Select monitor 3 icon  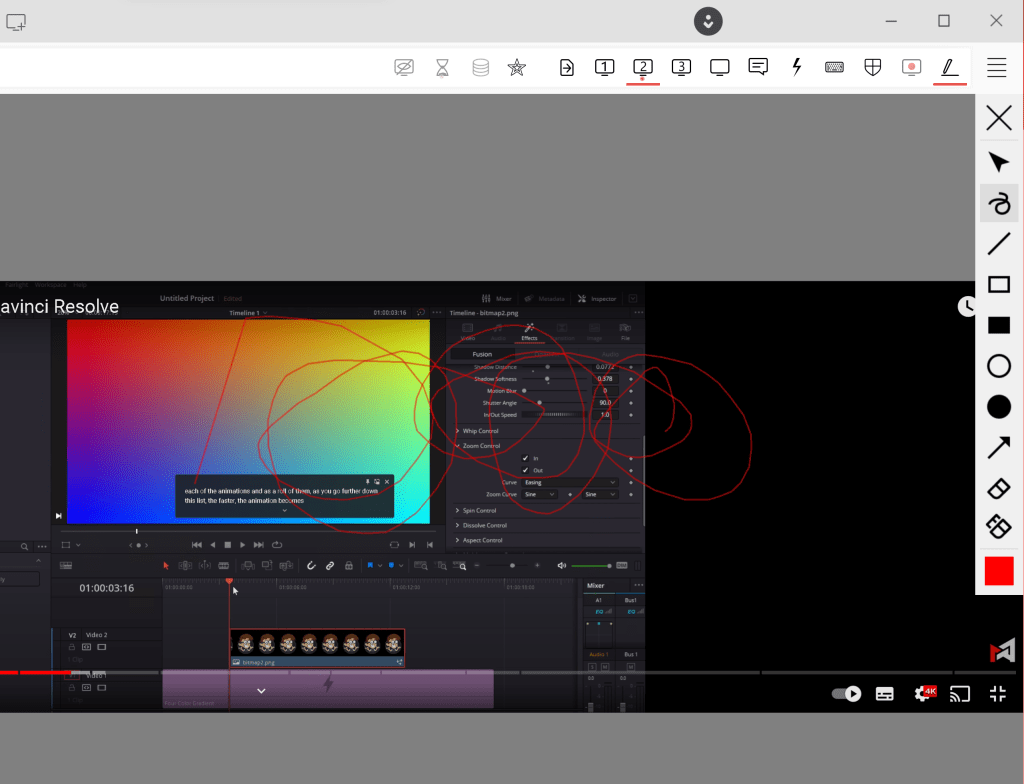click(x=681, y=67)
